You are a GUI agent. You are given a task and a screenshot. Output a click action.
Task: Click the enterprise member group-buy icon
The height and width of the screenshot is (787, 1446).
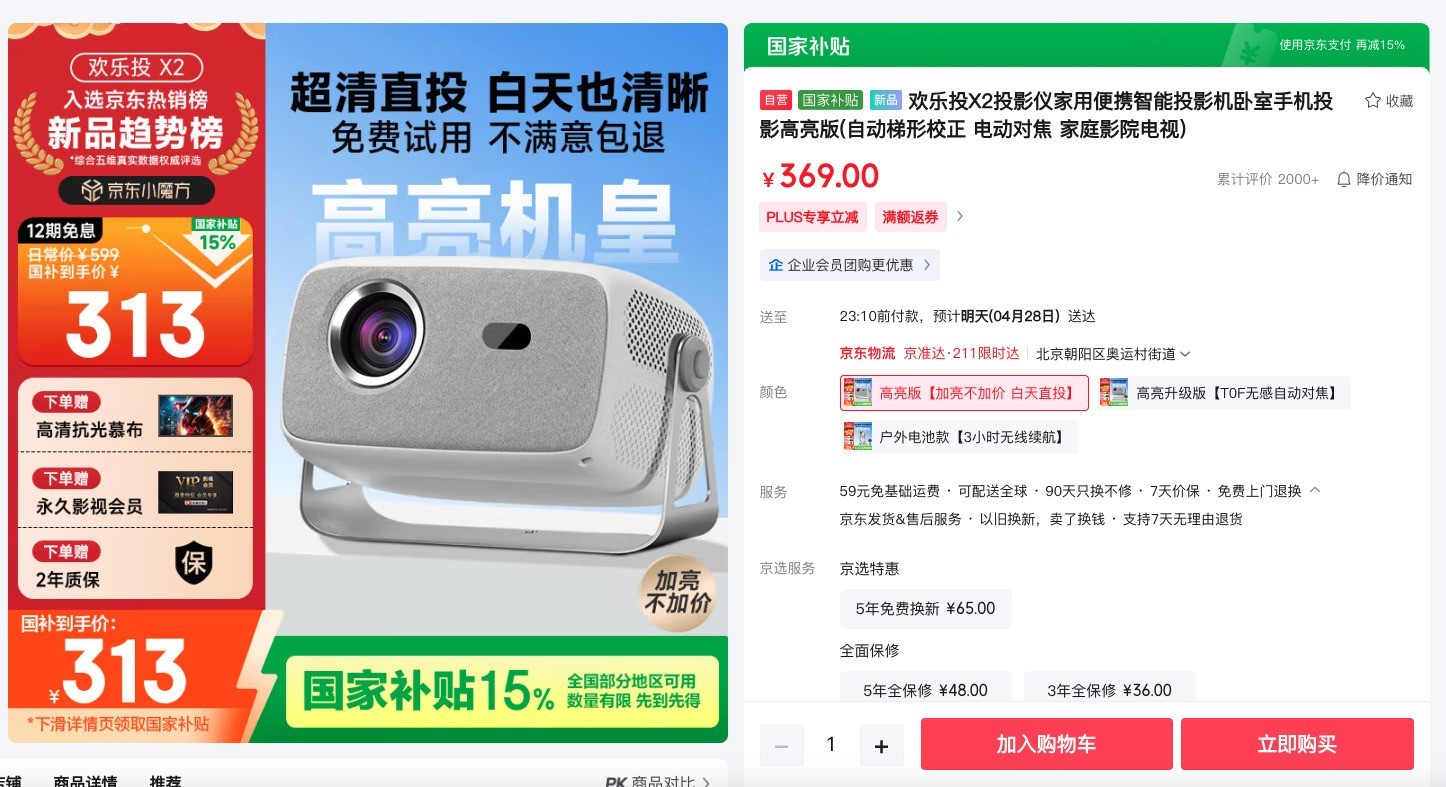[775, 265]
